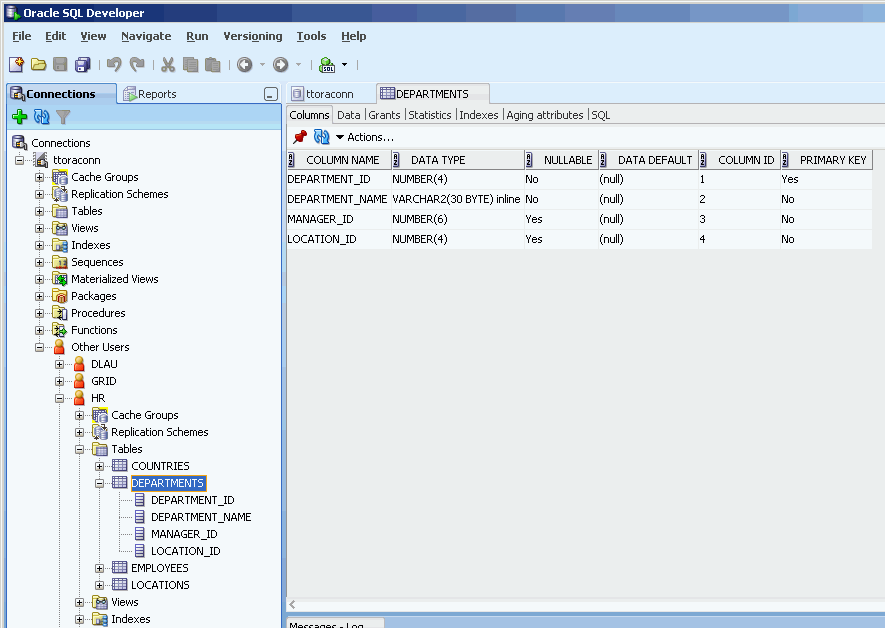Click the Open folder toolbar icon
The width and height of the screenshot is (885, 628).
pos(38,65)
